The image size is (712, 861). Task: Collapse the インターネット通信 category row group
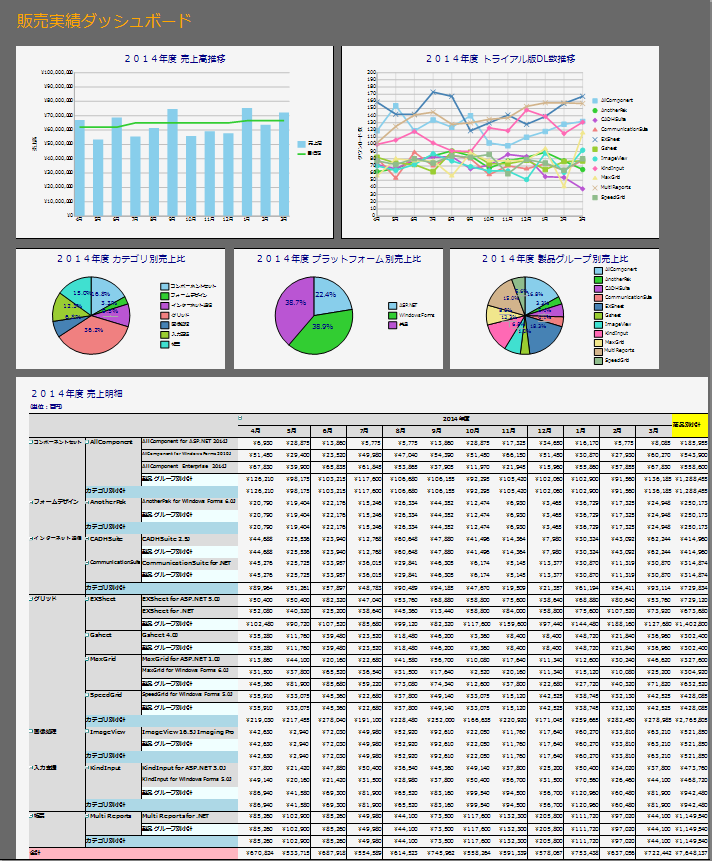point(31,538)
